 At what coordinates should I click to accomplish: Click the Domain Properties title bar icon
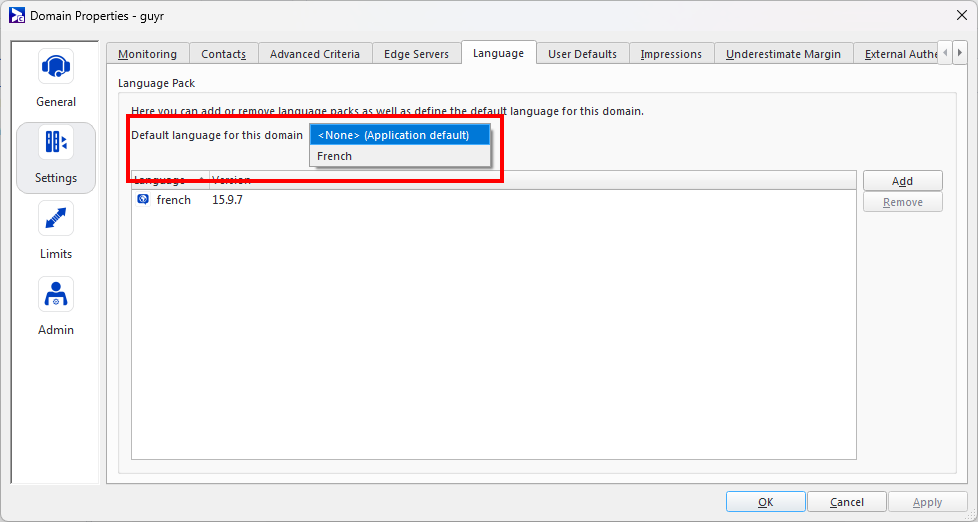(16, 15)
